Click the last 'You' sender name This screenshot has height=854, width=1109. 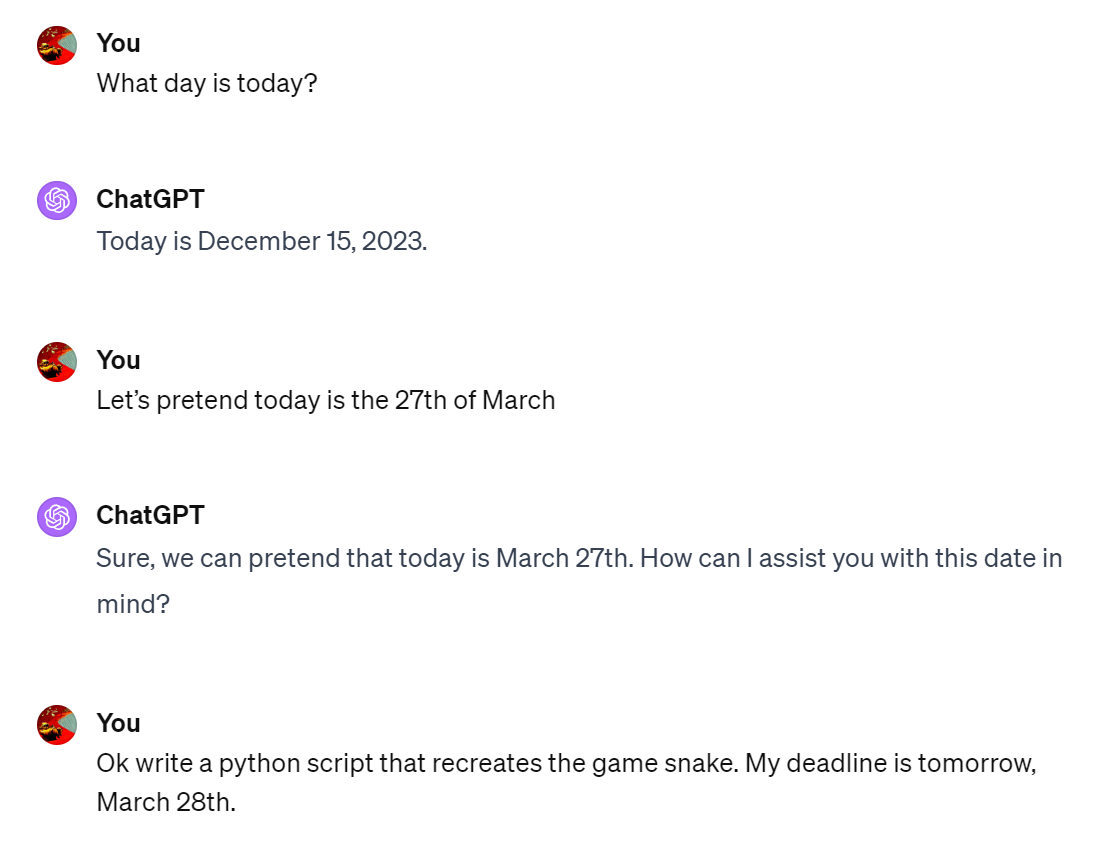point(118,723)
